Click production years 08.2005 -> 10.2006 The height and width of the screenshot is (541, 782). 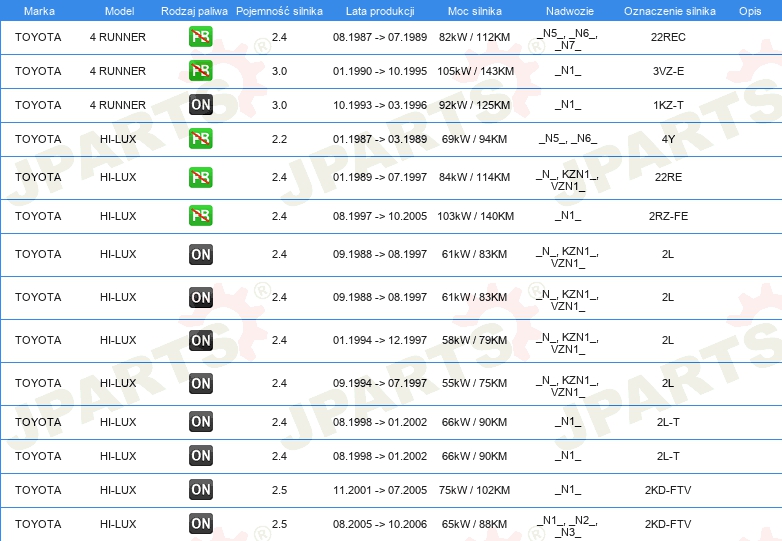tap(380, 524)
